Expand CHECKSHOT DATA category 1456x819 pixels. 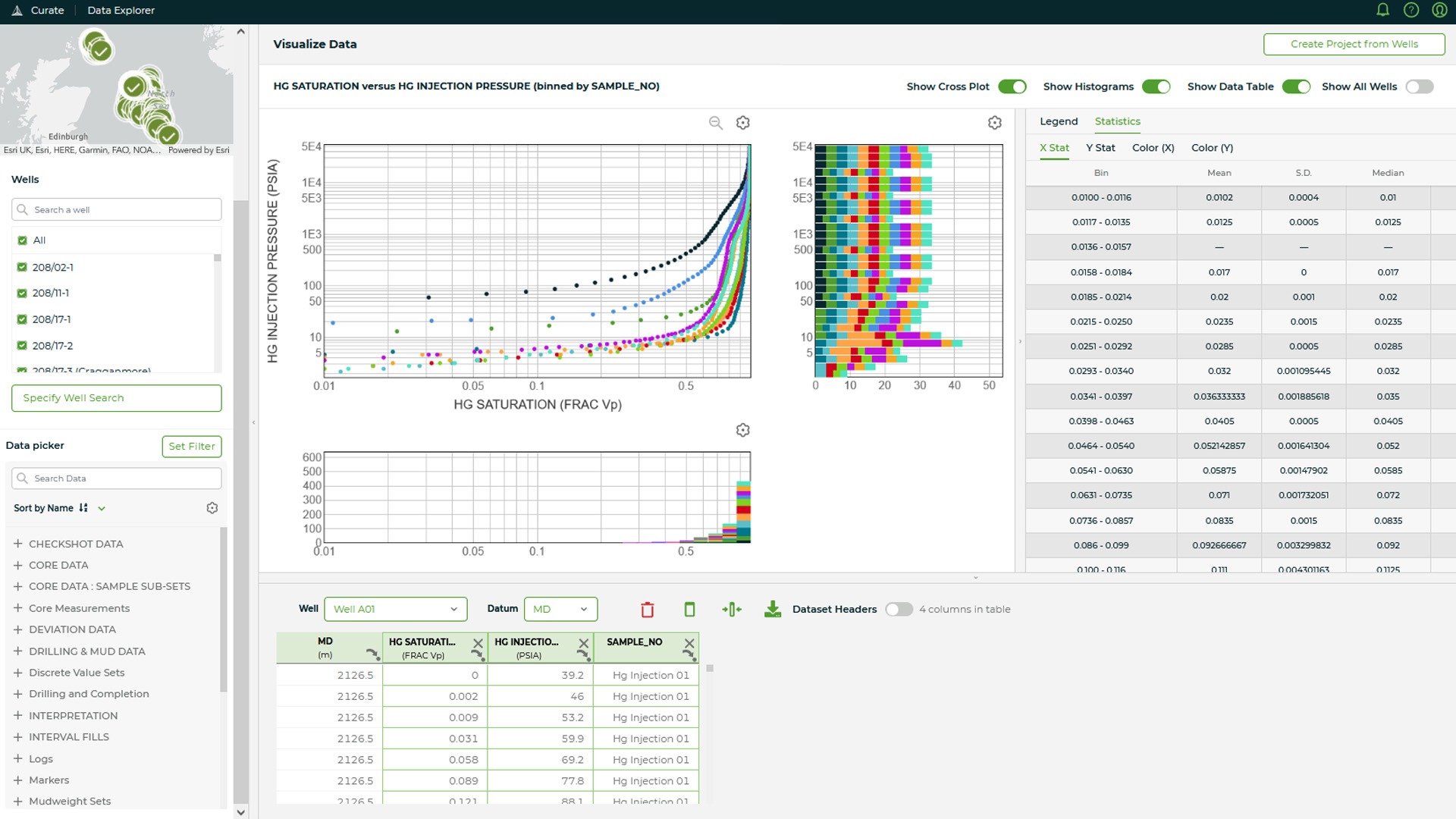(17, 544)
